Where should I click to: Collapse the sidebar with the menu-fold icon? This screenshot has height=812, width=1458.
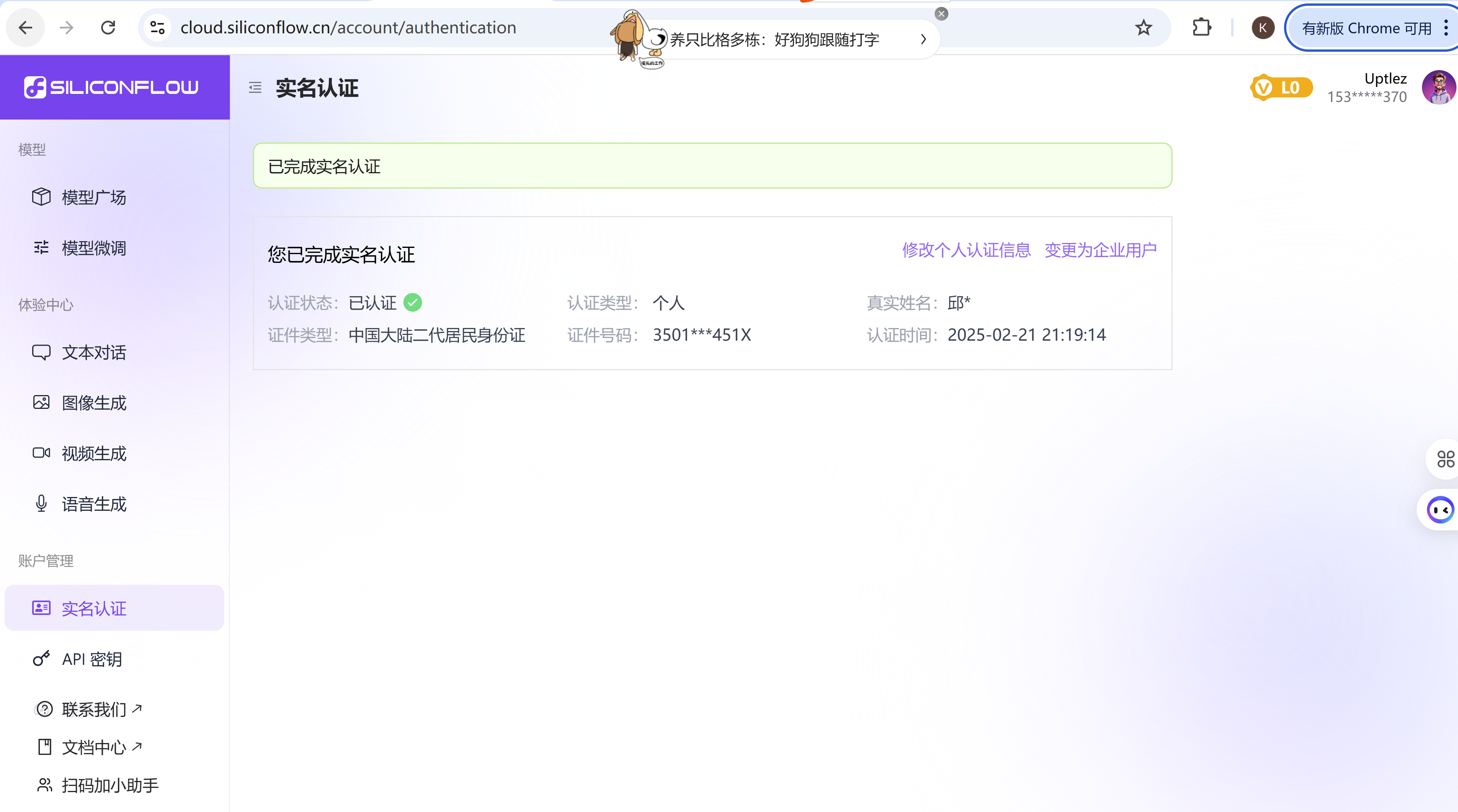(255, 88)
